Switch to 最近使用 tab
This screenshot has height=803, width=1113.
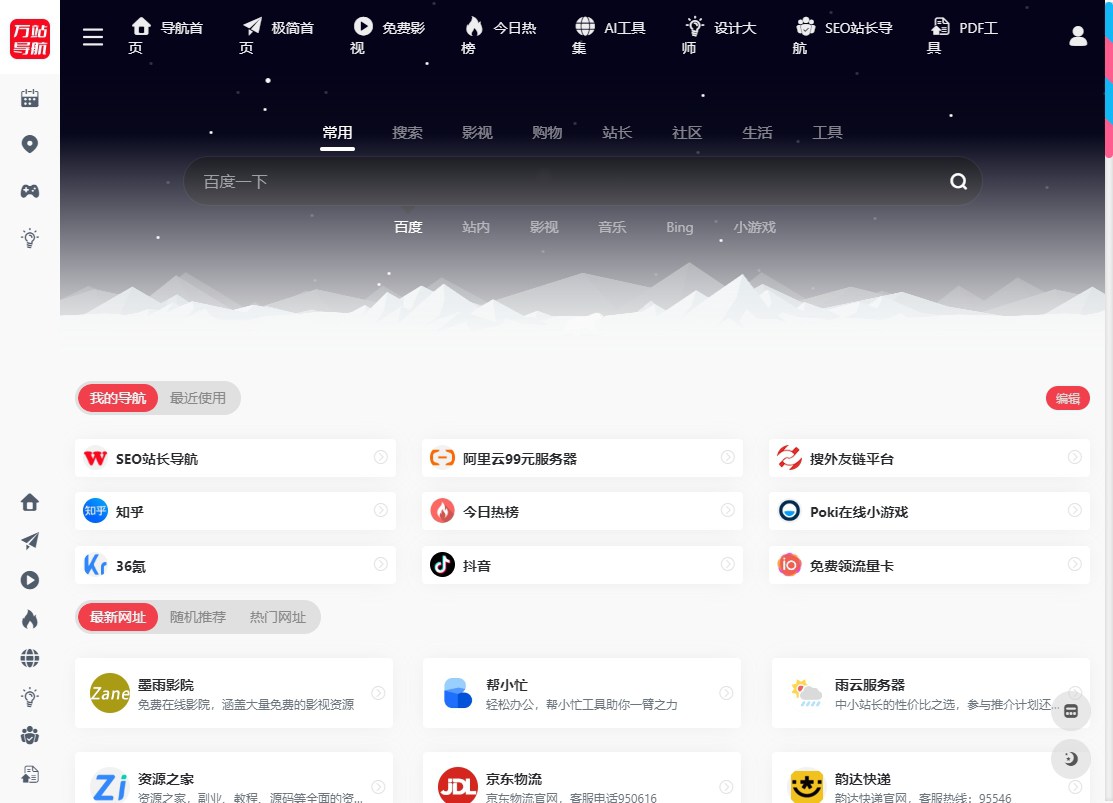197,398
